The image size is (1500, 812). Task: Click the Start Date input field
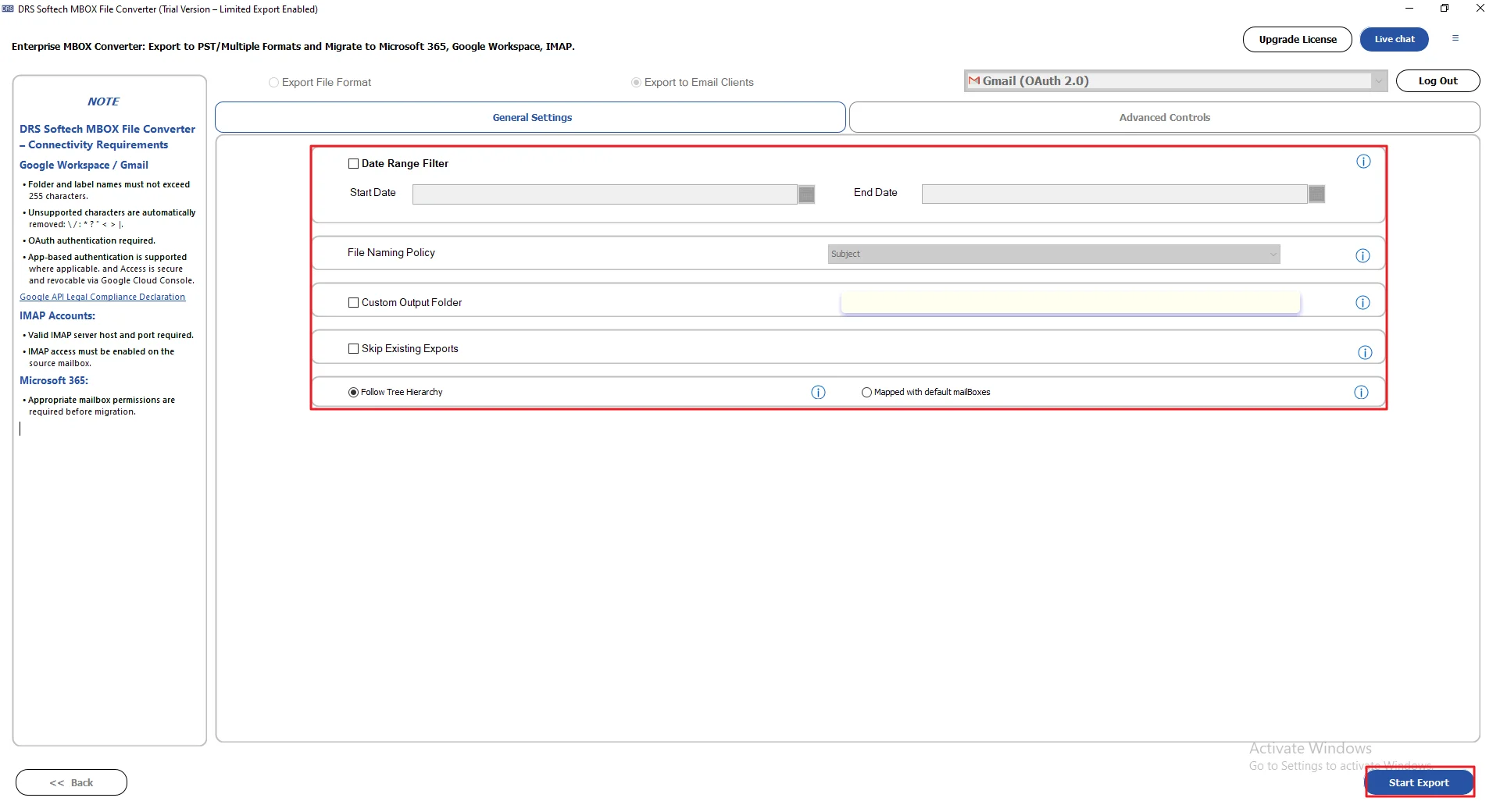(605, 194)
